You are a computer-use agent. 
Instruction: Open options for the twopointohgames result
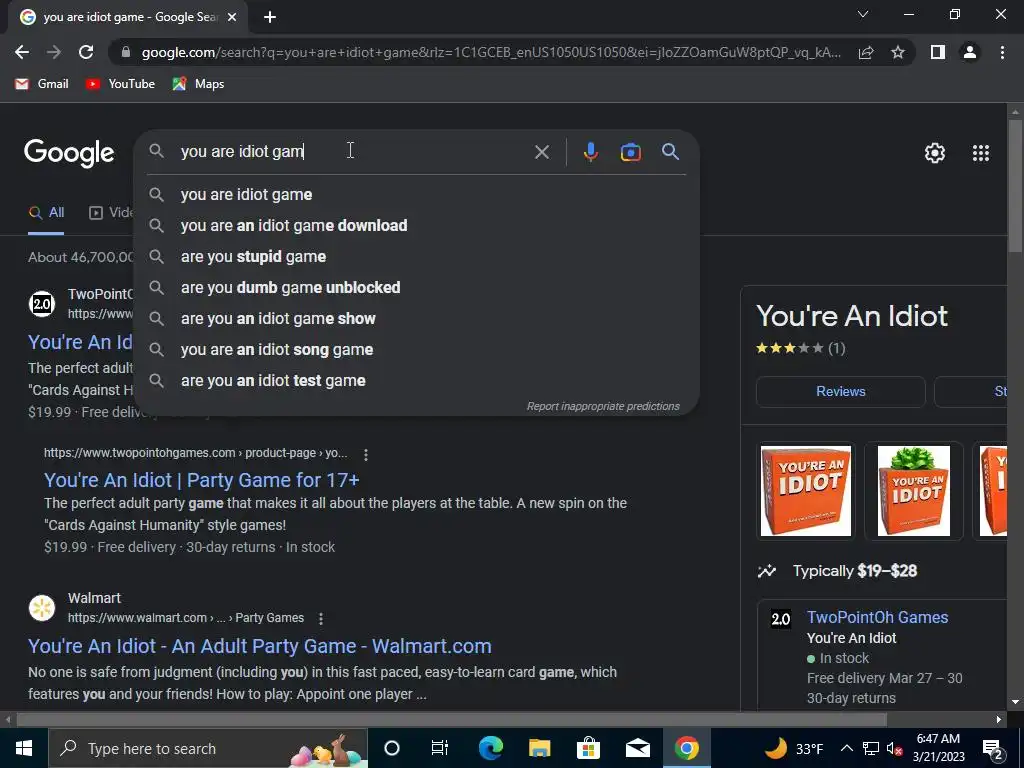(366, 454)
